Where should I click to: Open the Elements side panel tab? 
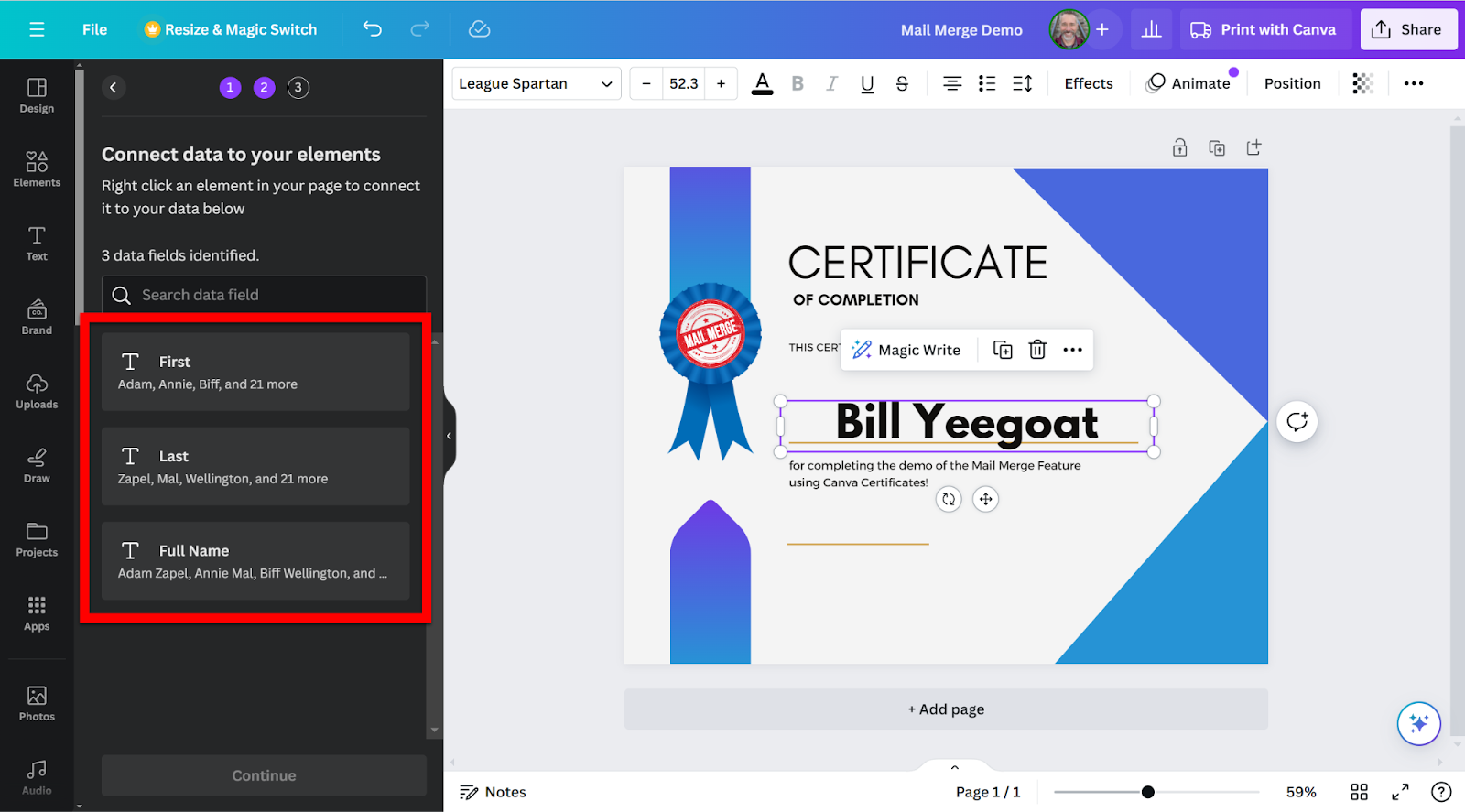(37, 169)
